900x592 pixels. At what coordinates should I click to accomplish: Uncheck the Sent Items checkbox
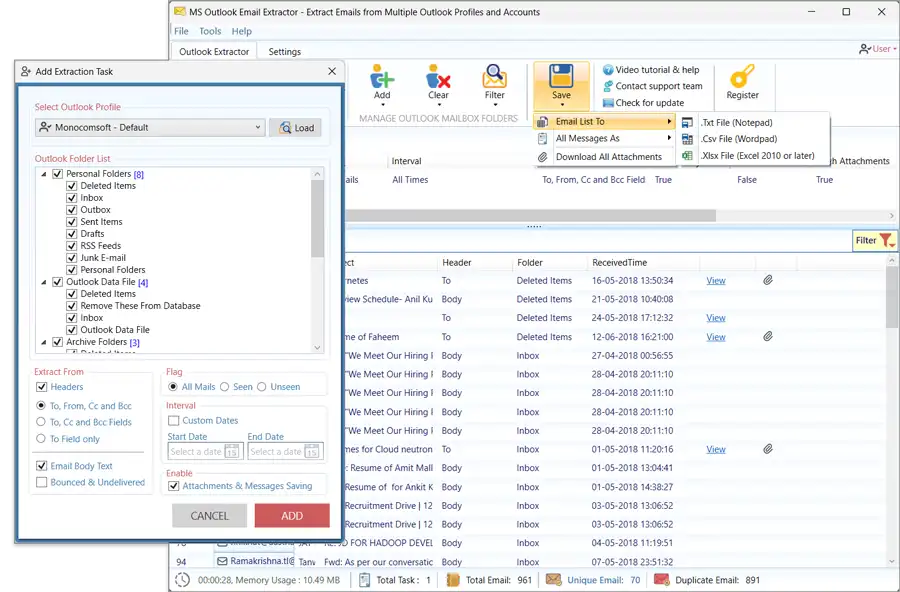(72, 222)
